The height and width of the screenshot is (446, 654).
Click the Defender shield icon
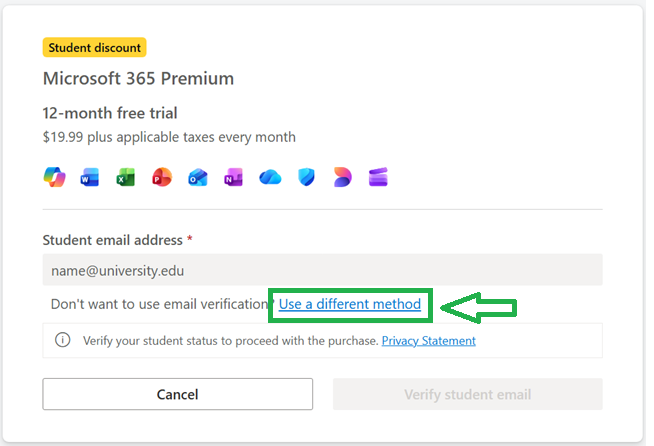(306, 177)
